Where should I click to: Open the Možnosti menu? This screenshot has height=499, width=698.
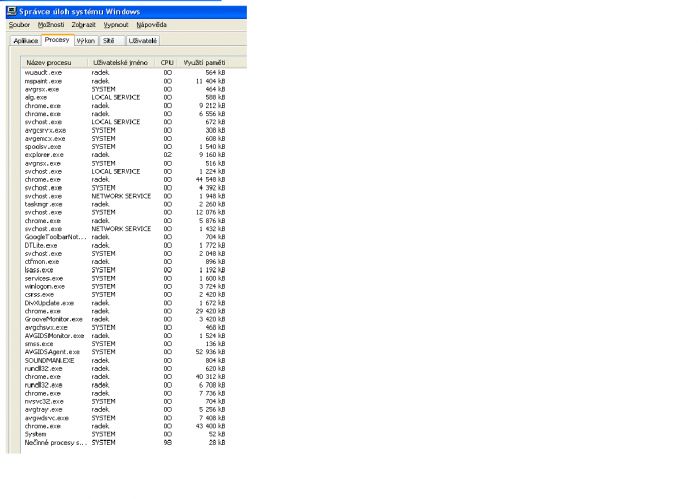51,25
